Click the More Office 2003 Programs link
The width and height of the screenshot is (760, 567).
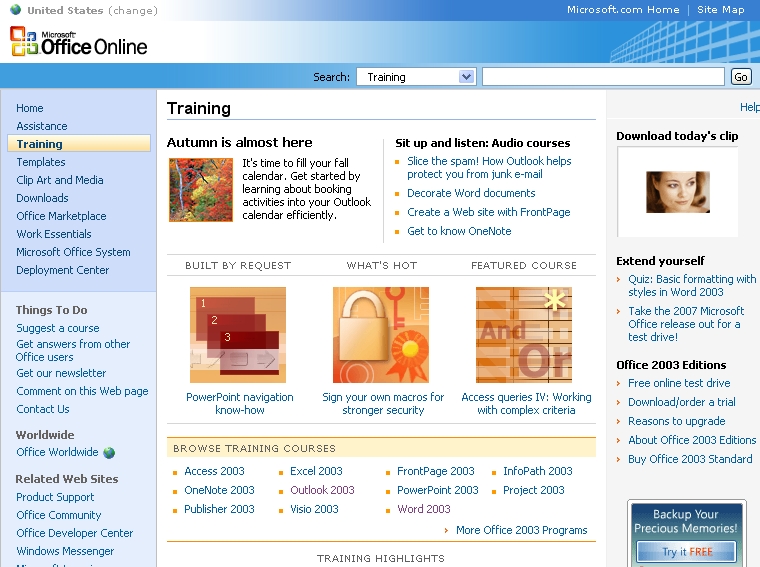(521, 530)
